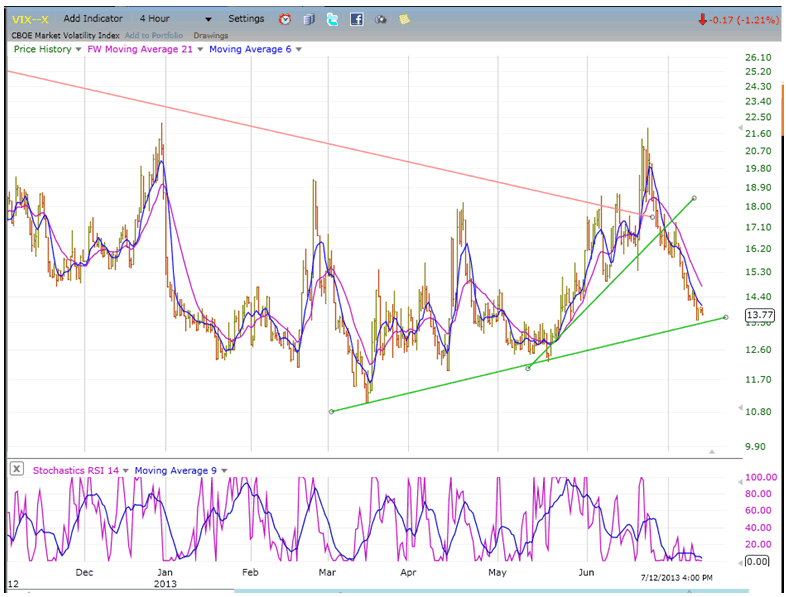Click the red down arrow change indicator
The height and width of the screenshot is (597, 786).
pyautogui.click(x=703, y=19)
